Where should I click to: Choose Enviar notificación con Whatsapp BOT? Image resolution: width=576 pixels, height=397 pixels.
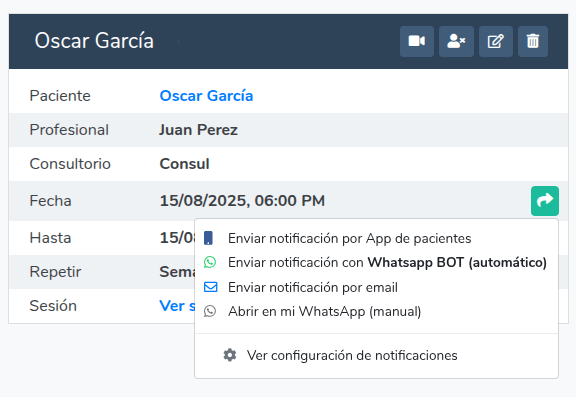(x=376, y=263)
